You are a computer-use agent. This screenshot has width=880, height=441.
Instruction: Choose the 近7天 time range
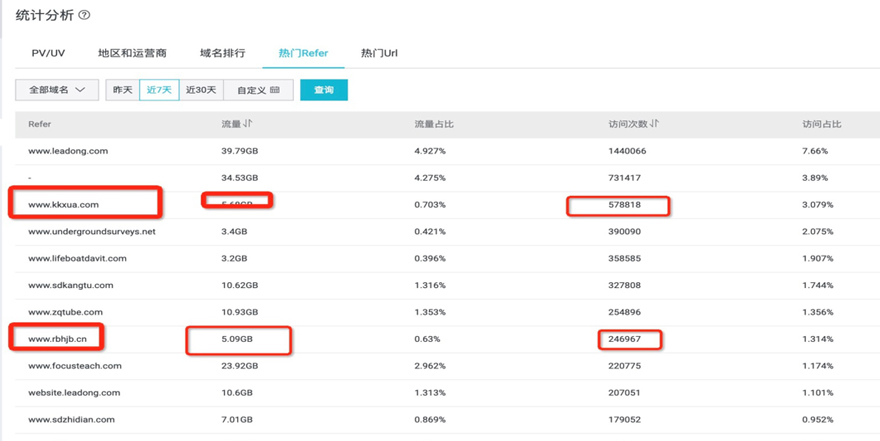click(159, 90)
